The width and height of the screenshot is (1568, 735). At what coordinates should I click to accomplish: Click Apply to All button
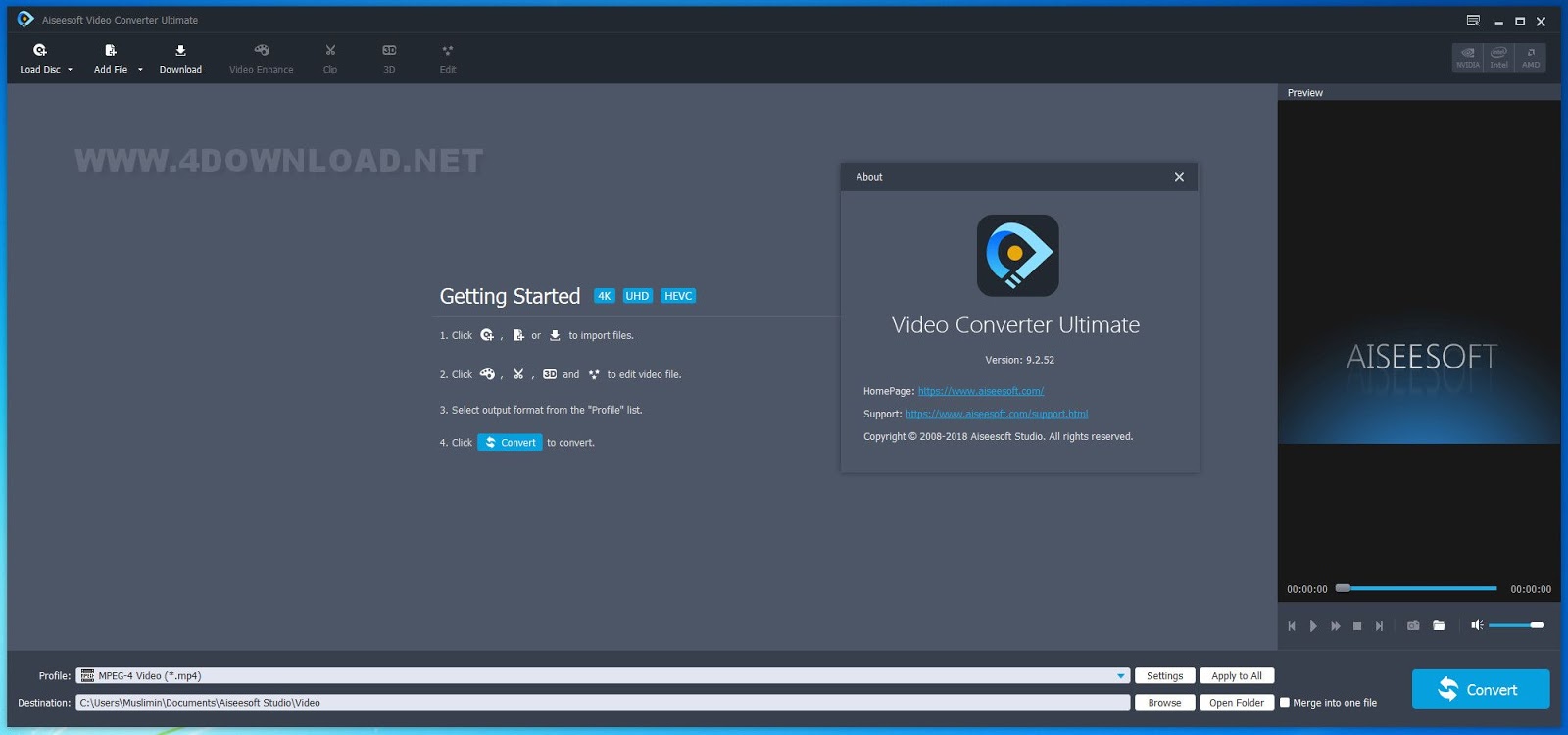(1237, 676)
